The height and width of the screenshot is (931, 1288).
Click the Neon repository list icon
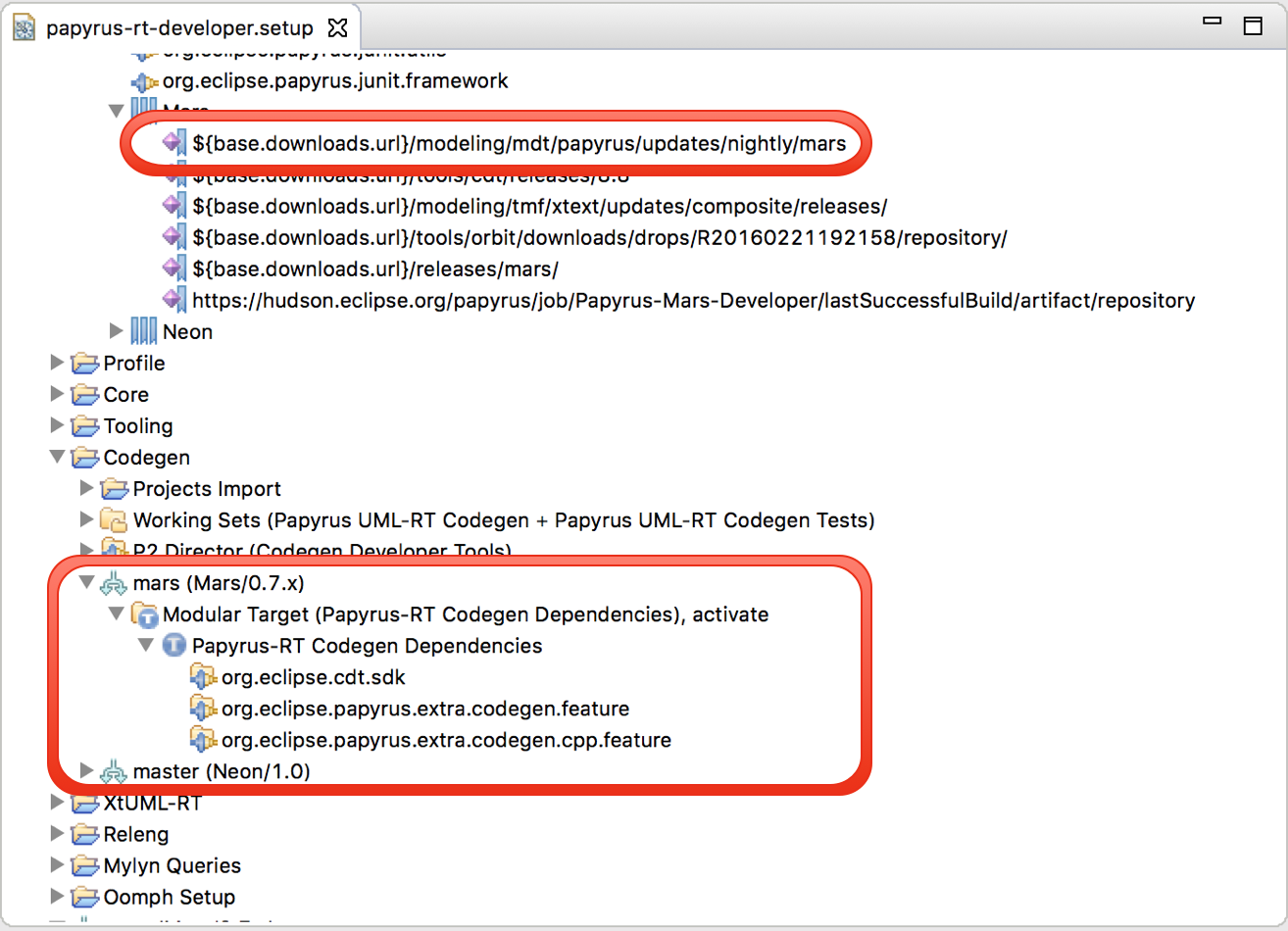(144, 332)
